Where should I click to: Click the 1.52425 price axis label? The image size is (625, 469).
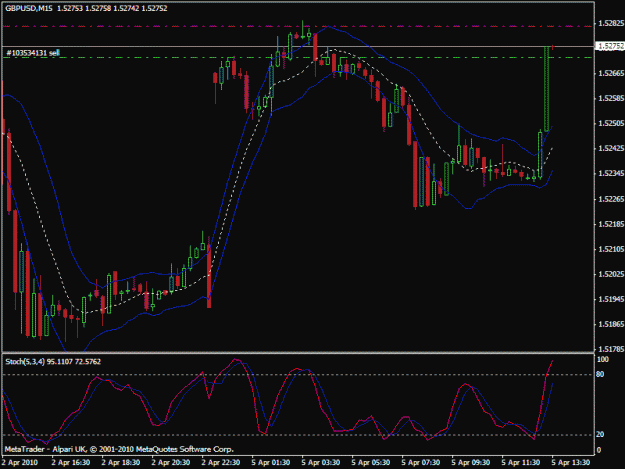(611, 149)
